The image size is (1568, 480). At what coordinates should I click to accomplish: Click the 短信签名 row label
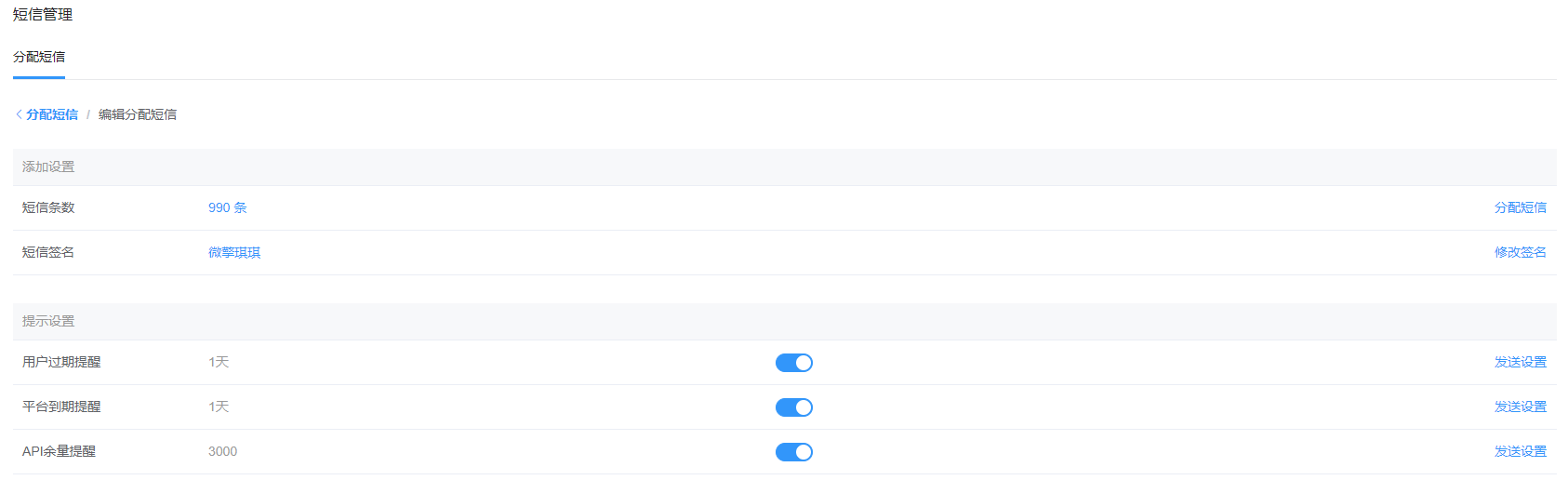(48, 252)
